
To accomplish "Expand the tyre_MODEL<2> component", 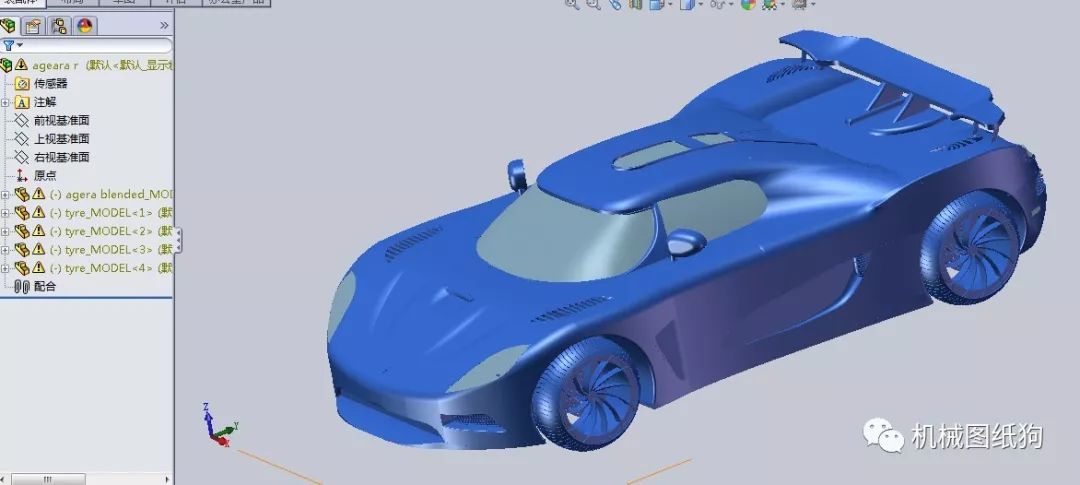I will pos(5,231).
